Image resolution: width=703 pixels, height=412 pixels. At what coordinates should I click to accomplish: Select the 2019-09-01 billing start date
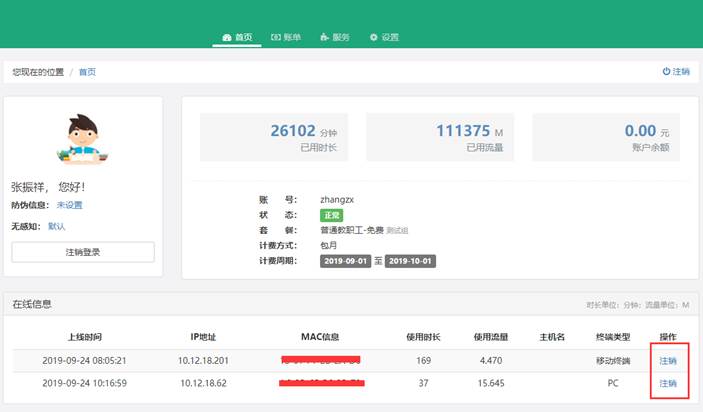tap(346, 261)
